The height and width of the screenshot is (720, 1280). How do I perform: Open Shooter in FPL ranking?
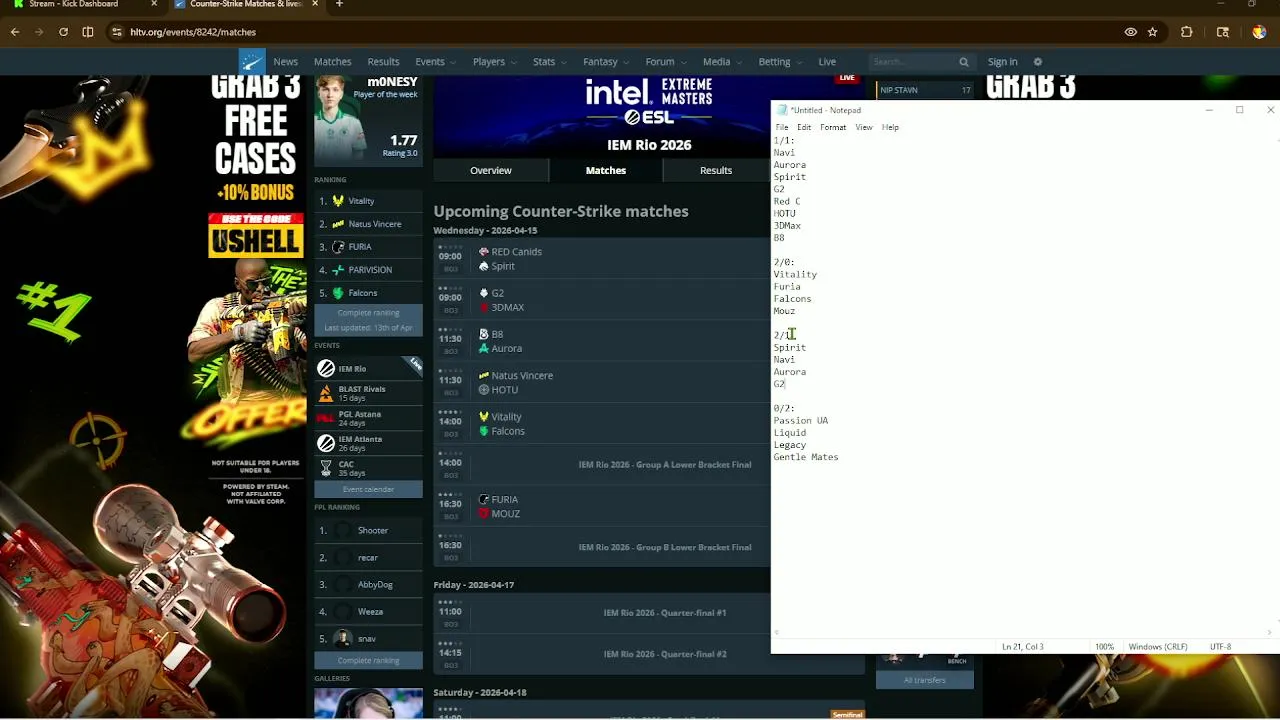[x=373, y=531]
